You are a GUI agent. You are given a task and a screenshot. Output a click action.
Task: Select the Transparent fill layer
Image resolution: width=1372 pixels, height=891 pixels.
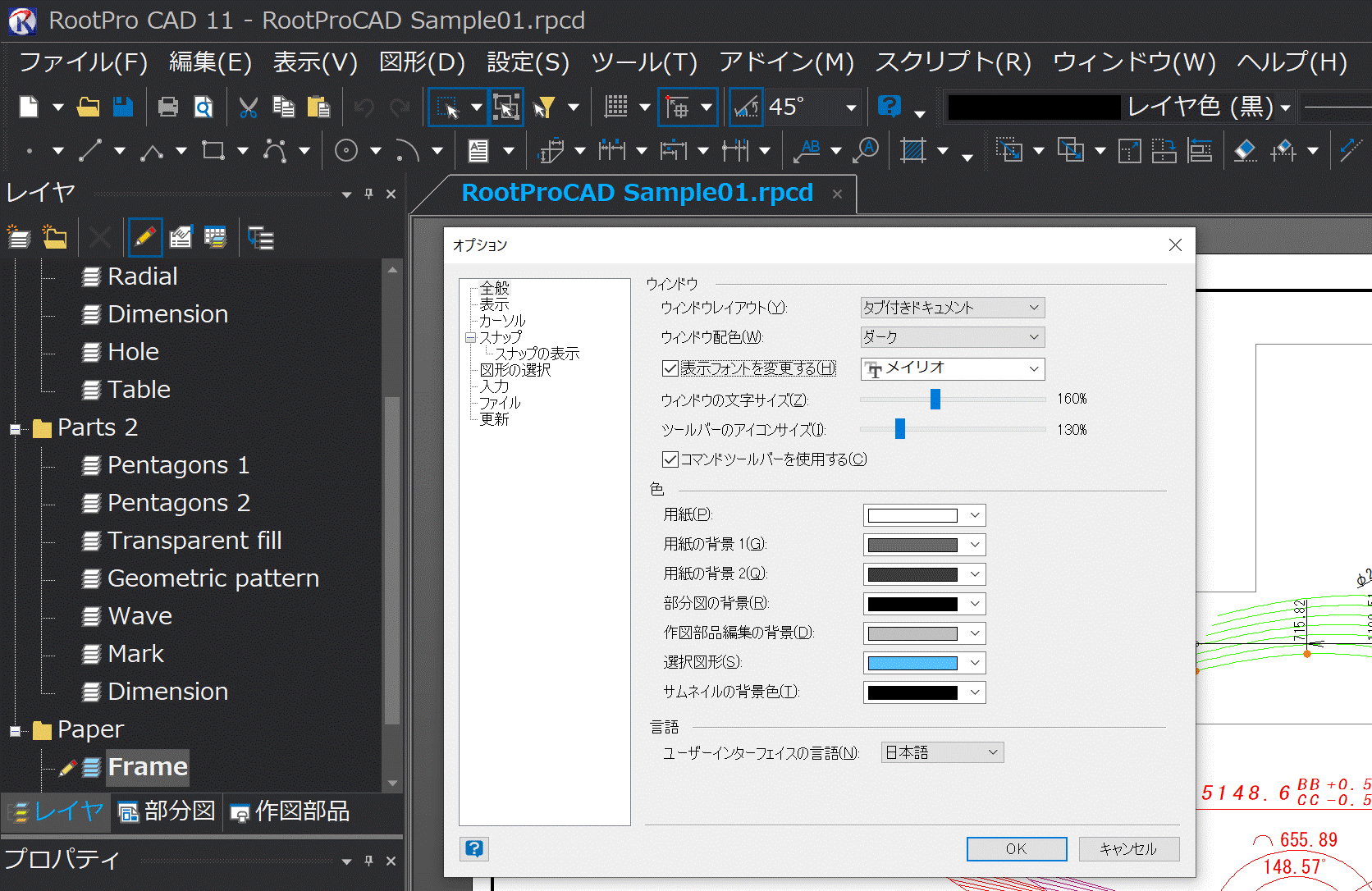[x=194, y=541]
